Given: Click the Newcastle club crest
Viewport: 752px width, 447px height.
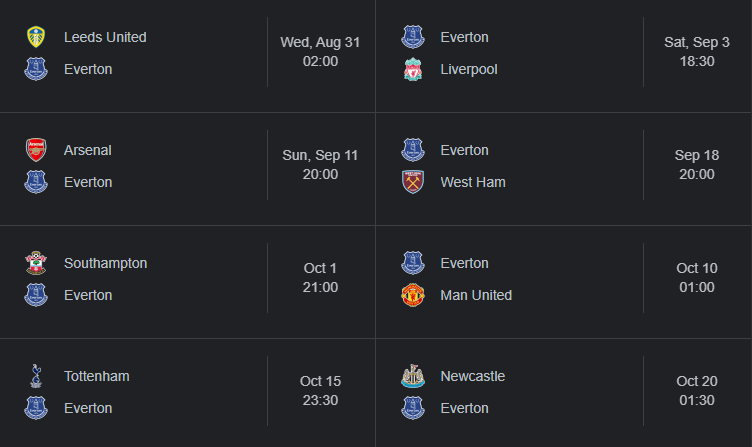Looking at the screenshot, I should point(412,376).
